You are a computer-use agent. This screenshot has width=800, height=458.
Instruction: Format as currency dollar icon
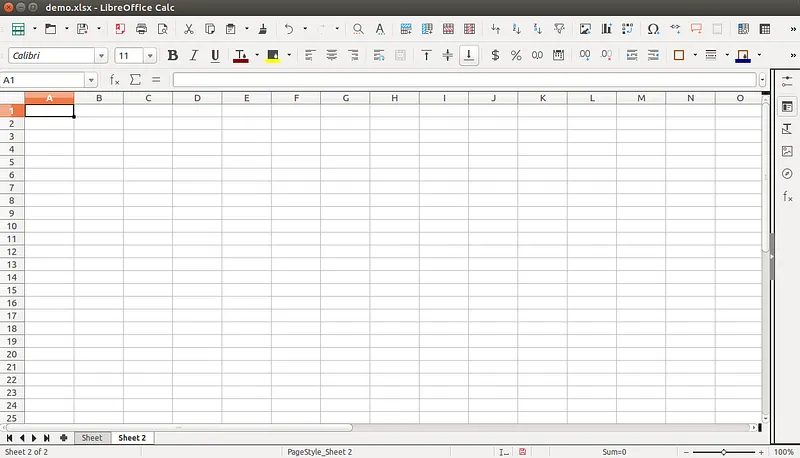tap(495, 55)
